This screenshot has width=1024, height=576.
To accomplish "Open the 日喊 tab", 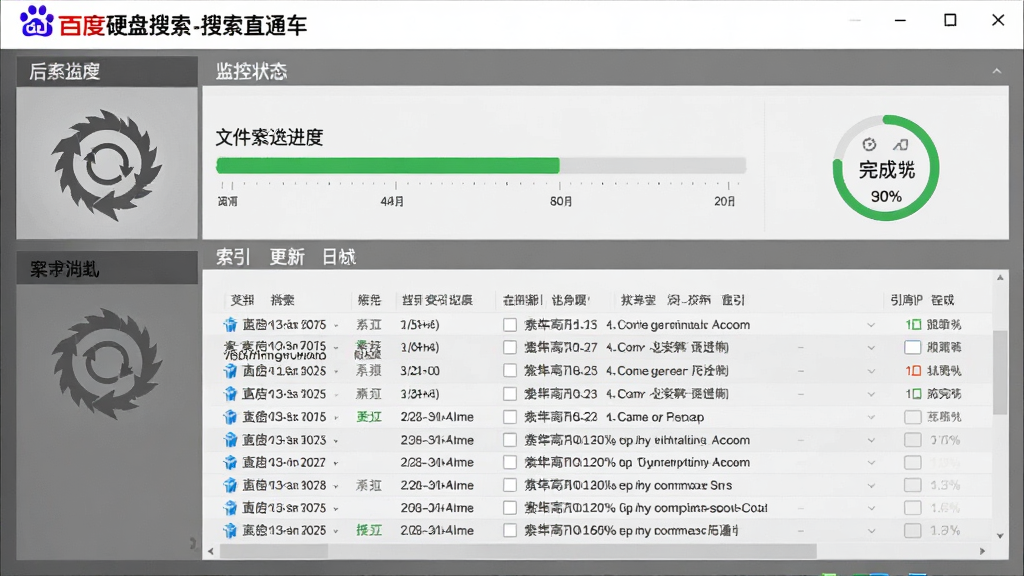I will click(x=339, y=257).
